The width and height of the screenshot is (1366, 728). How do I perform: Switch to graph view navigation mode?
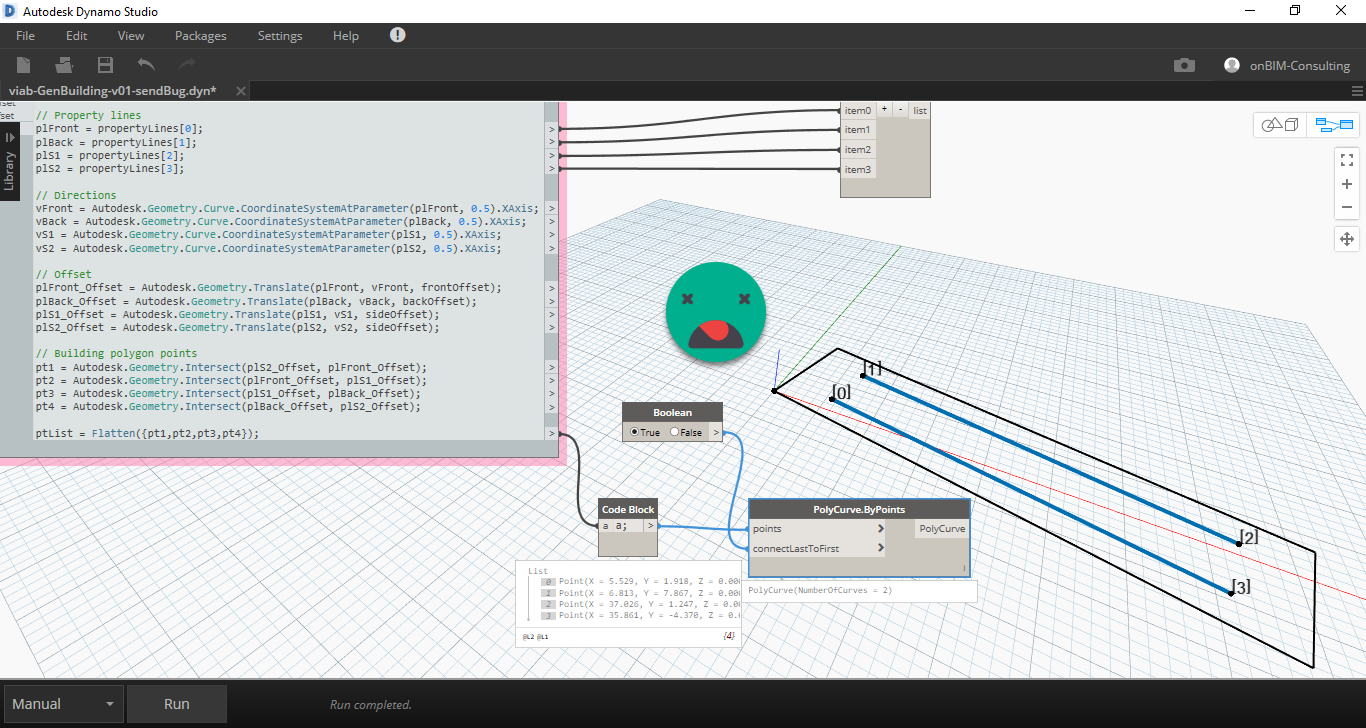(1333, 125)
